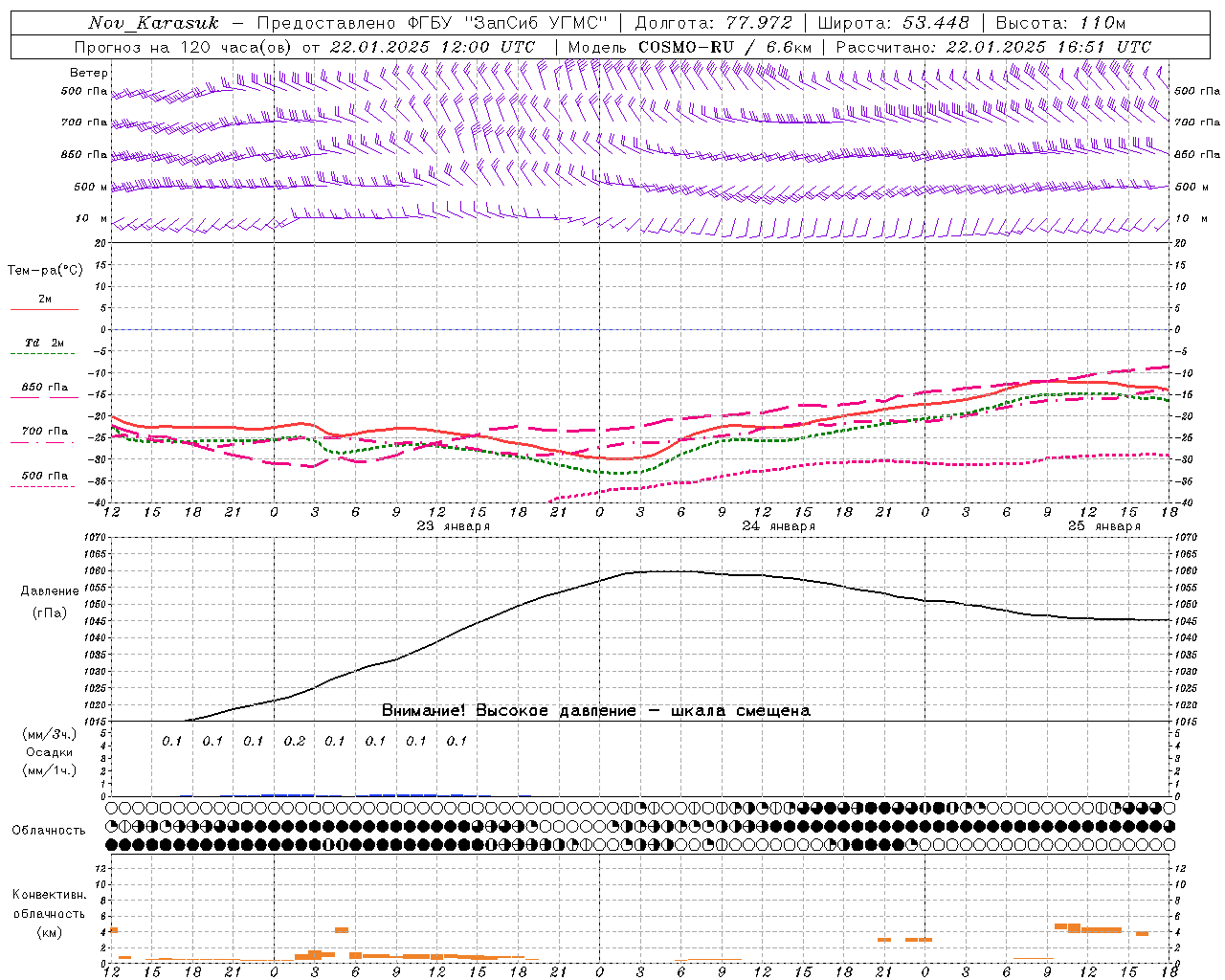Click the '(мм/3ч.)' precipitation unit label
The image size is (1225, 980).
point(50,735)
